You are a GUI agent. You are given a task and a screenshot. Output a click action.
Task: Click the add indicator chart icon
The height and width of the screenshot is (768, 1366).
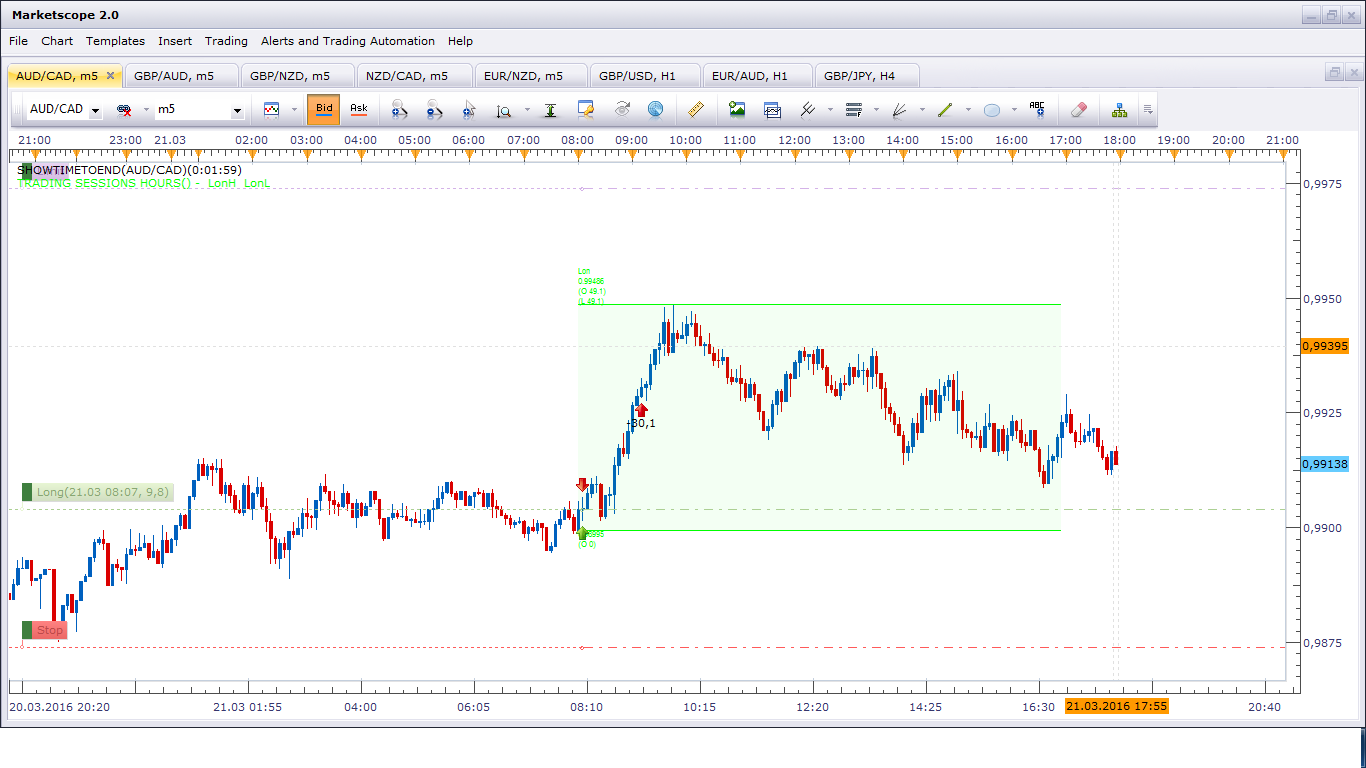772,109
